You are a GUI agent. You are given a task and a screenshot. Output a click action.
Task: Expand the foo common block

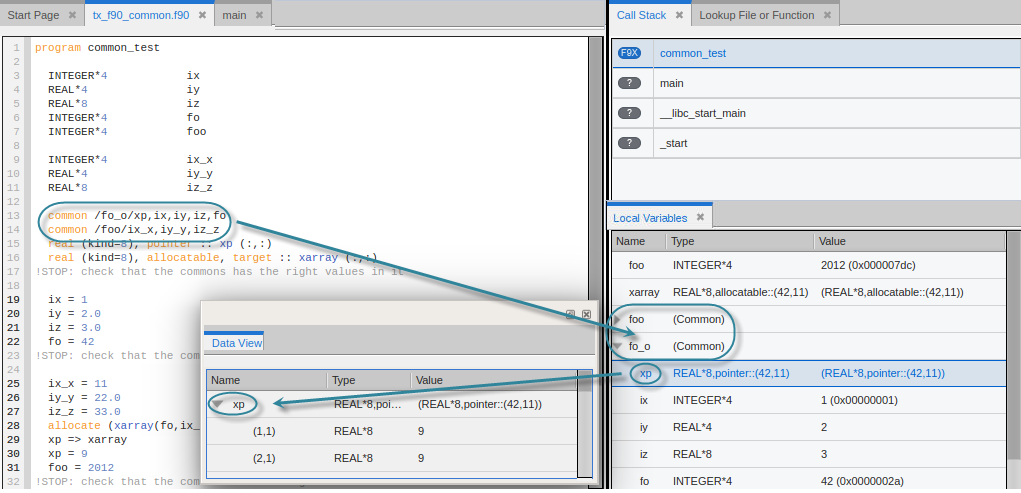[619, 320]
